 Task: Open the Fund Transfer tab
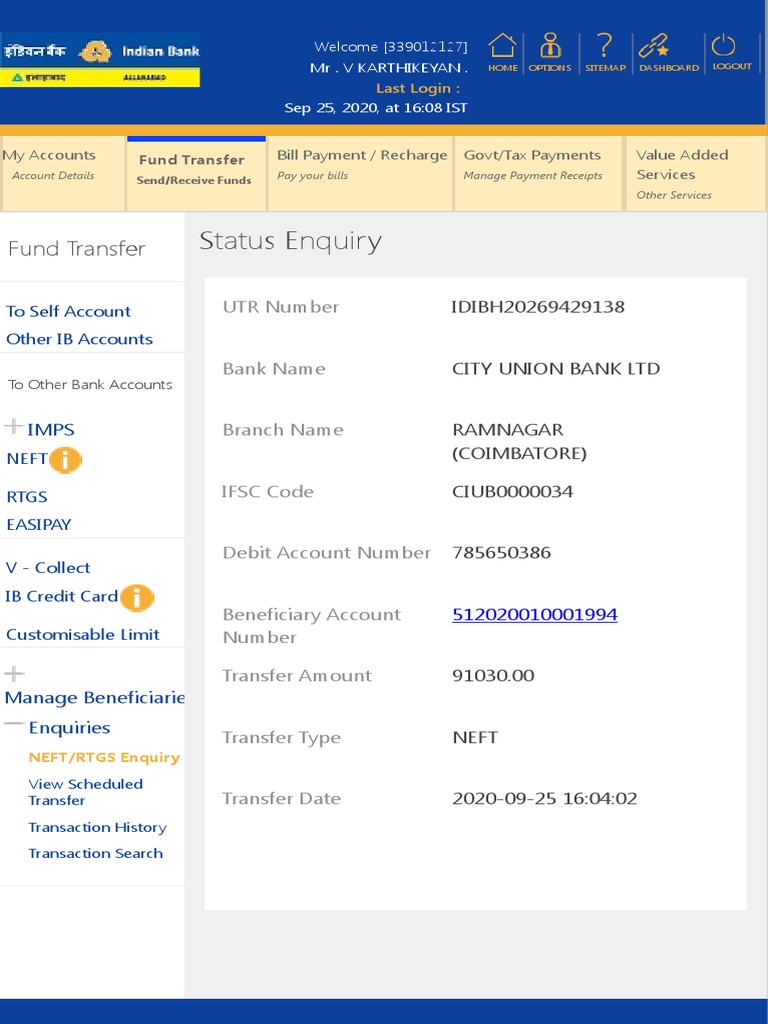pos(196,173)
